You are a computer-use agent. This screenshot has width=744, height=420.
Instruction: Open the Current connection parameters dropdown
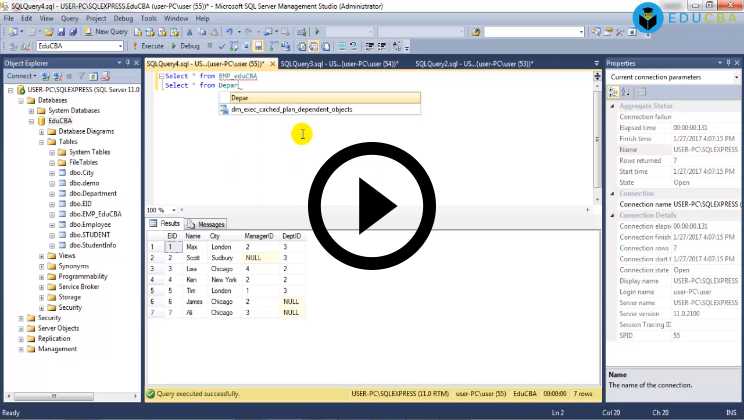736,77
